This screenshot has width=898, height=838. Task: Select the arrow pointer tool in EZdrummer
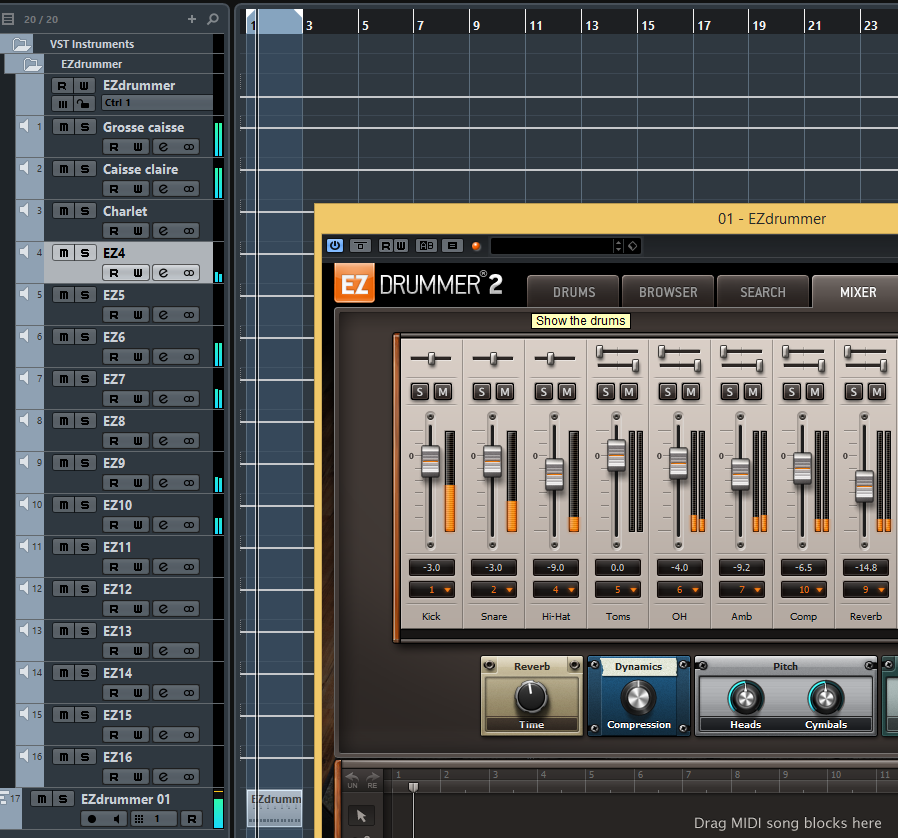click(x=361, y=816)
